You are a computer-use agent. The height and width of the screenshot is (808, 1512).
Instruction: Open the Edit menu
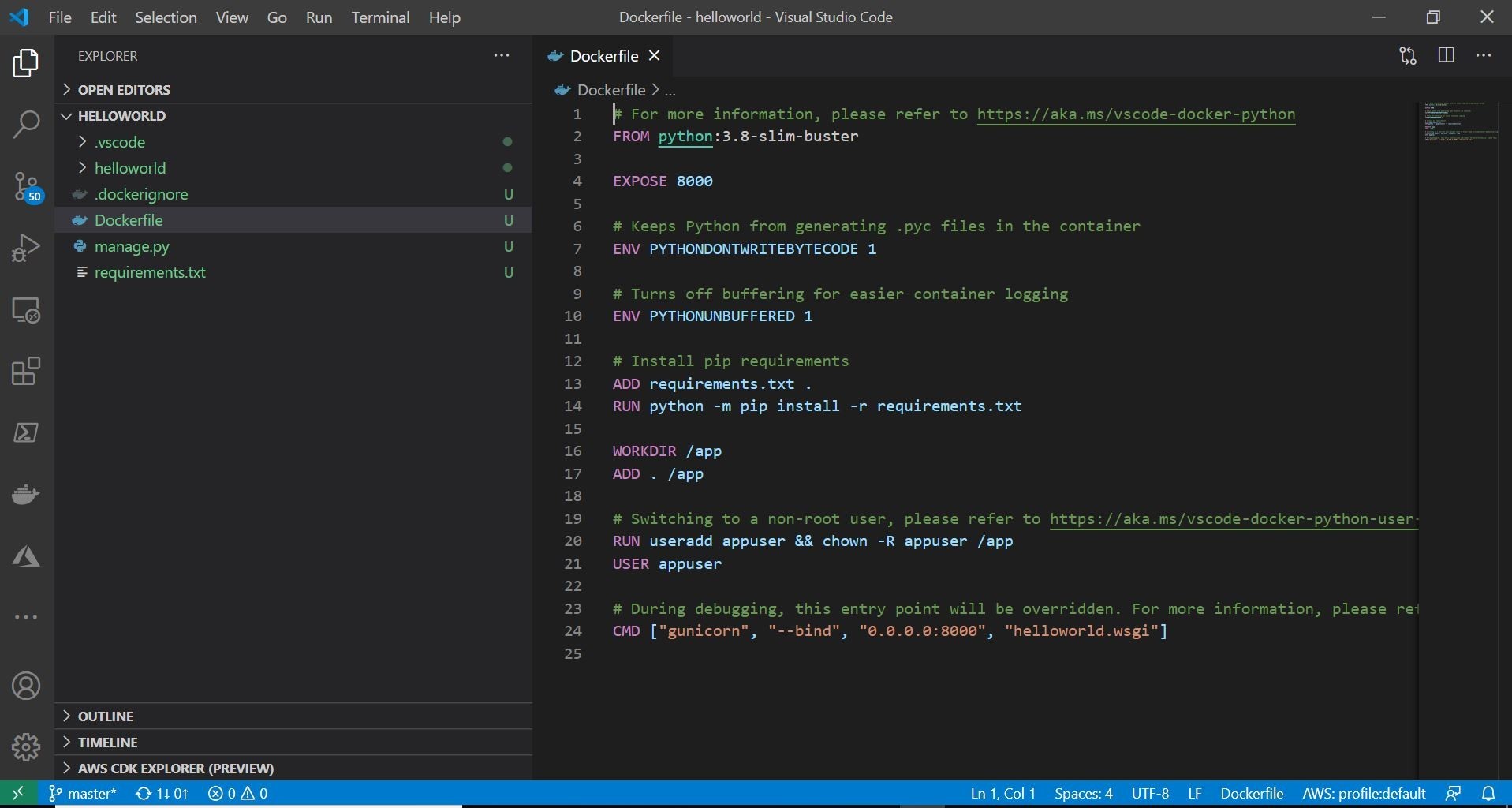tap(103, 17)
